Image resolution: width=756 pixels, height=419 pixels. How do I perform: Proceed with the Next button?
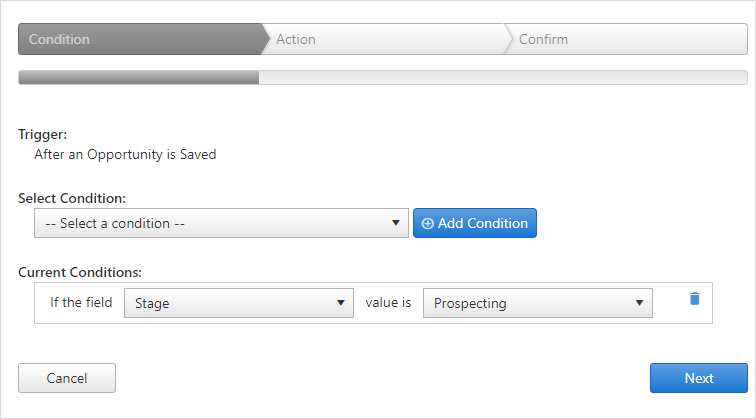(x=699, y=378)
